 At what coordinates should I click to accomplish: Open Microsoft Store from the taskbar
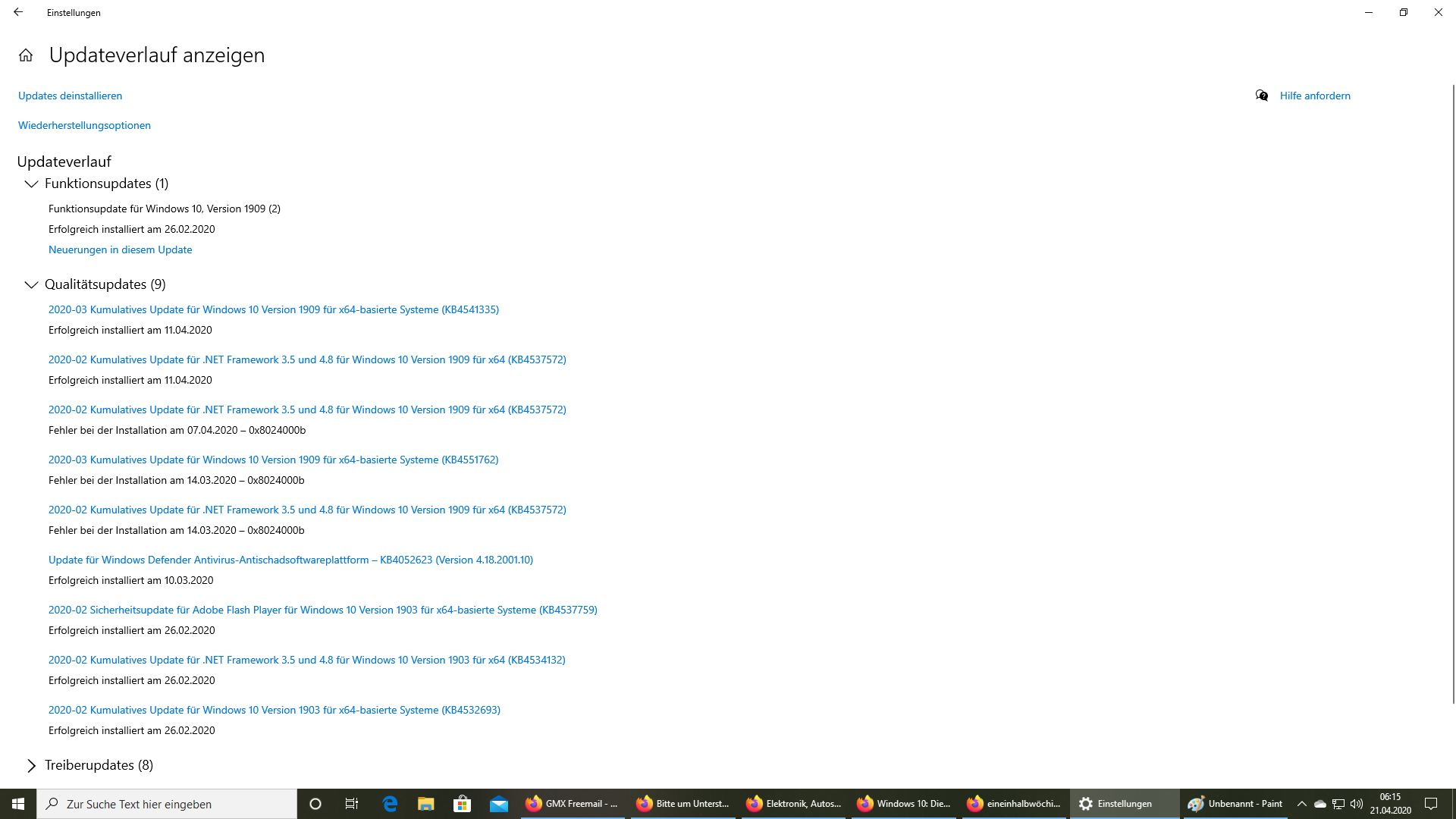[462, 804]
